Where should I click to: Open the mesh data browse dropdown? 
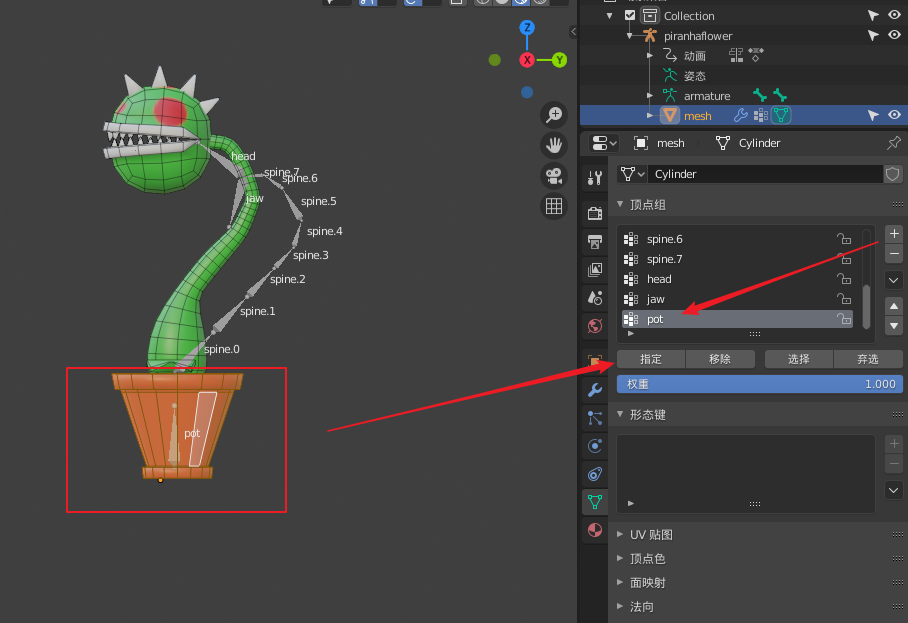tap(632, 174)
